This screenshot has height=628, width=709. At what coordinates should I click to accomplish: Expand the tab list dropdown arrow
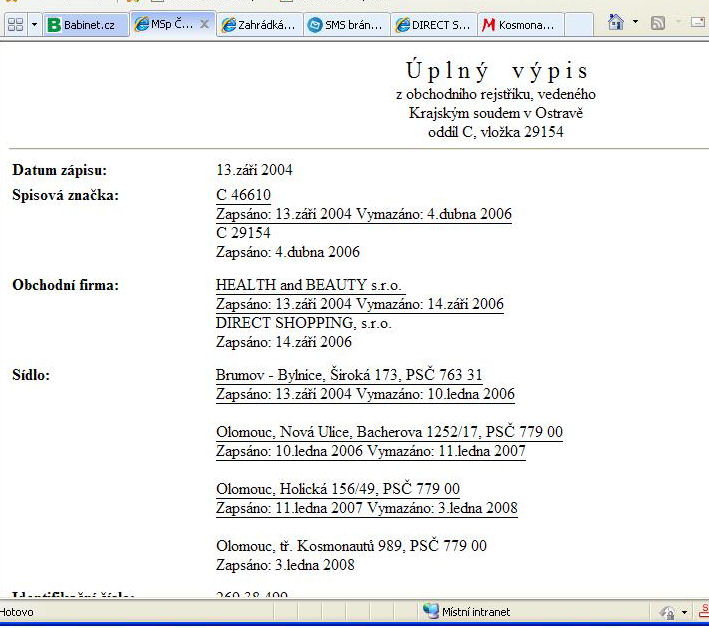point(34,24)
